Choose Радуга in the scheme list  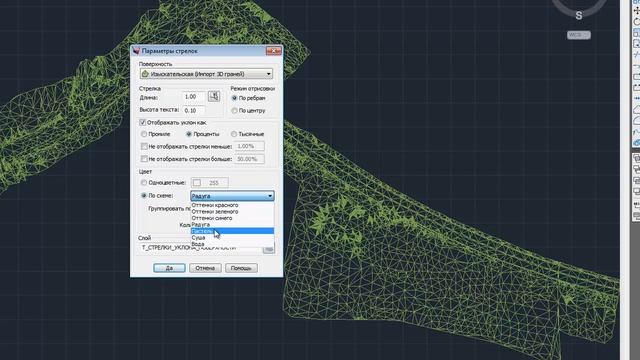(x=232, y=225)
